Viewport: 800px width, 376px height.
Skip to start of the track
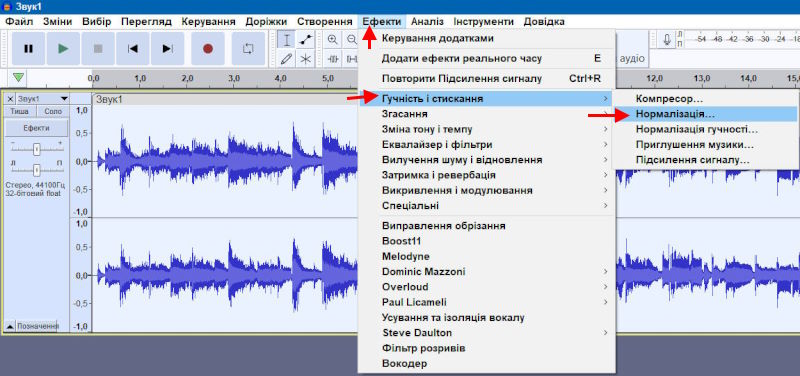pos(133,48)
